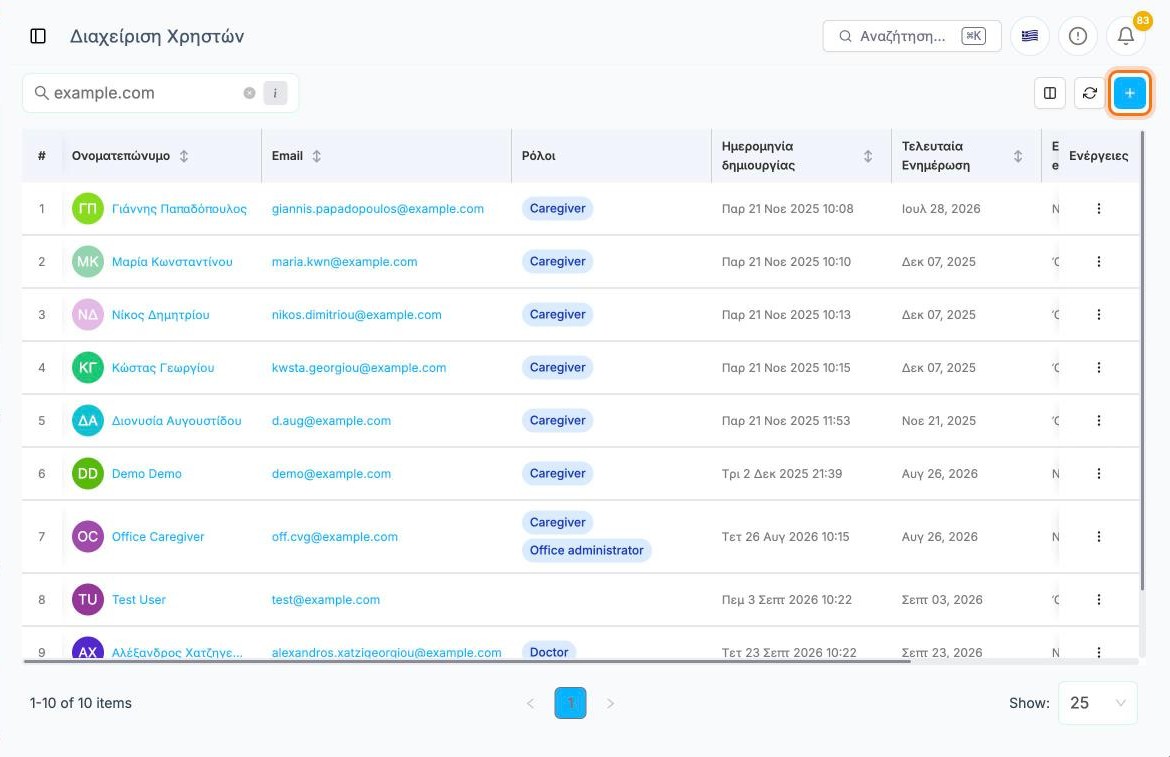Go to the next page arrow

click(x=610, y=703)
